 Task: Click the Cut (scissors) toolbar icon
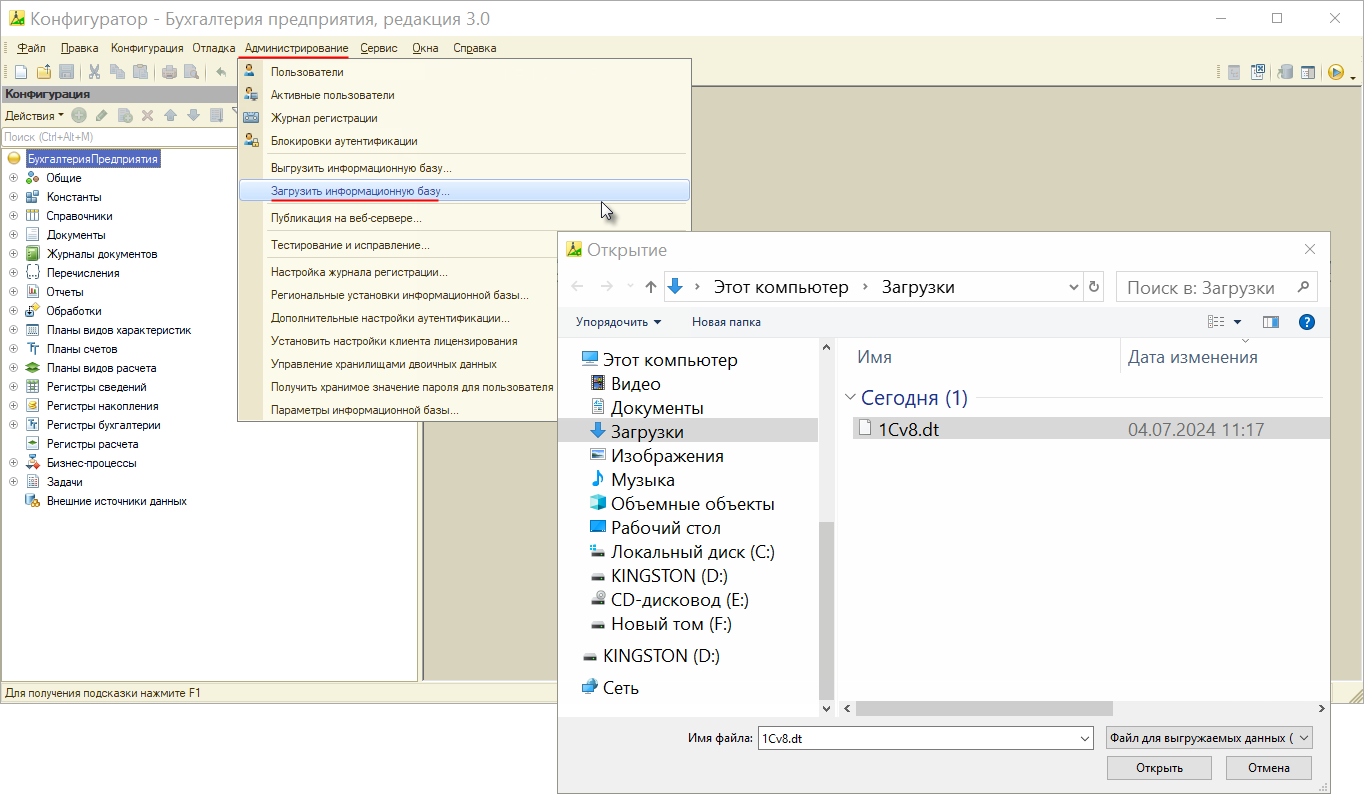coord(94,72)
